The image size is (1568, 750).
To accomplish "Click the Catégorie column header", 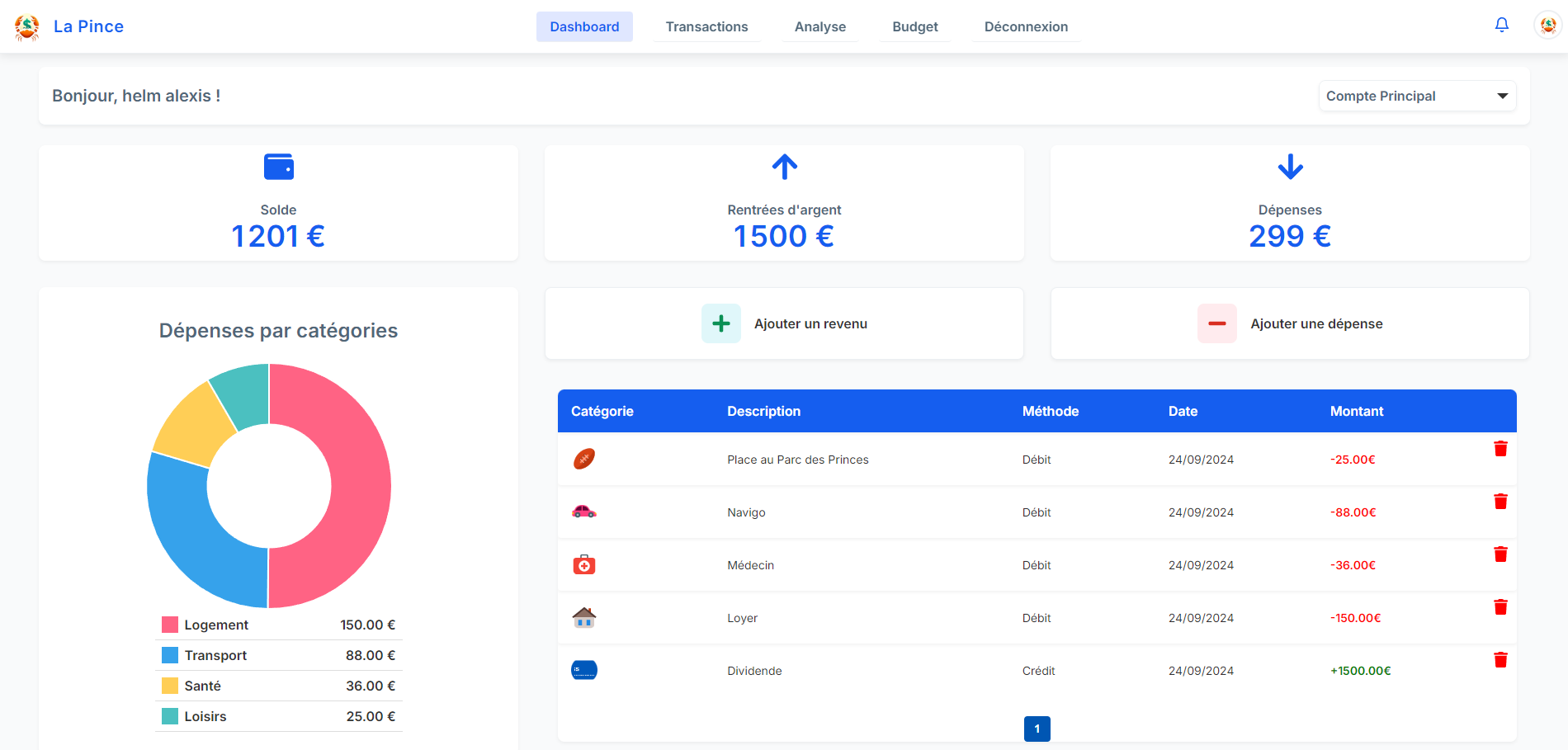I will click(602, 411).
